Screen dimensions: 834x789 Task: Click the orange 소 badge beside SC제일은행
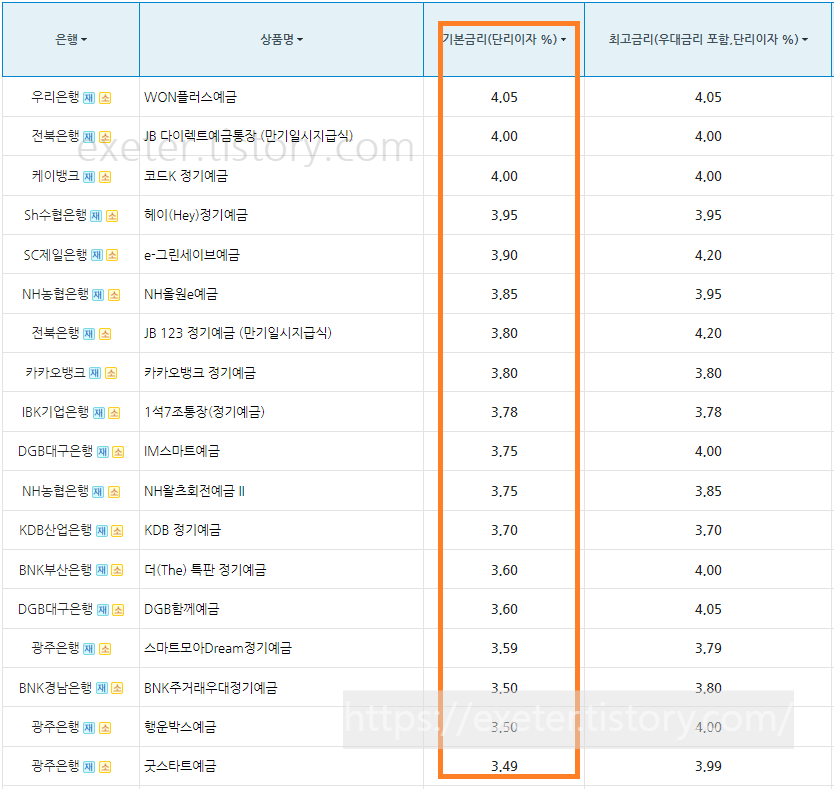112,255
